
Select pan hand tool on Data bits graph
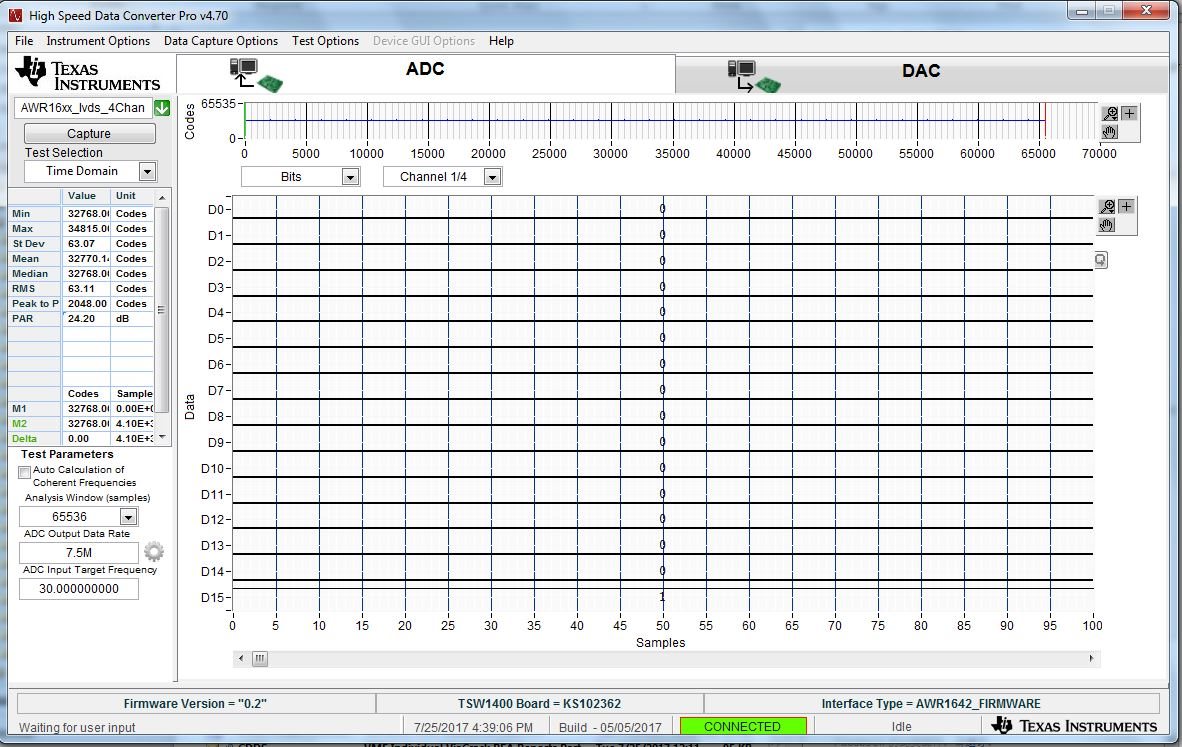click(x=1107, y=225)
